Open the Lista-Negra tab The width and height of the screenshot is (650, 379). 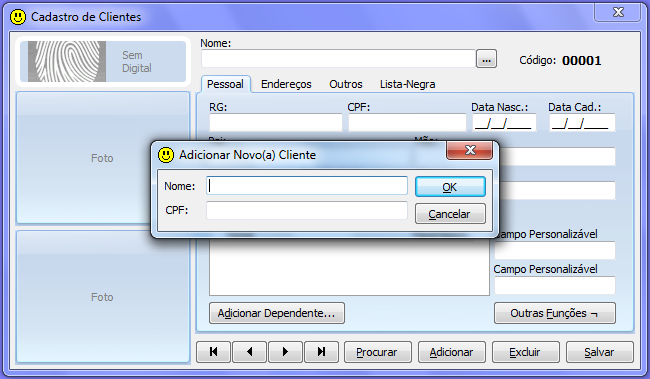coord(407,84)
